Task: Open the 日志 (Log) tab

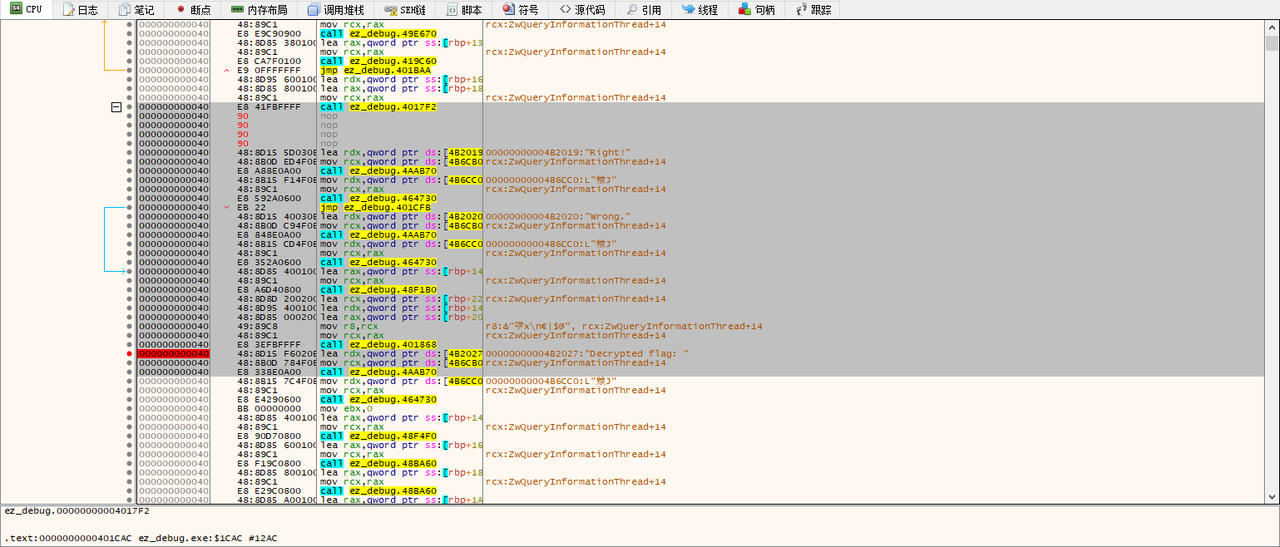Action: click(80, 9)
